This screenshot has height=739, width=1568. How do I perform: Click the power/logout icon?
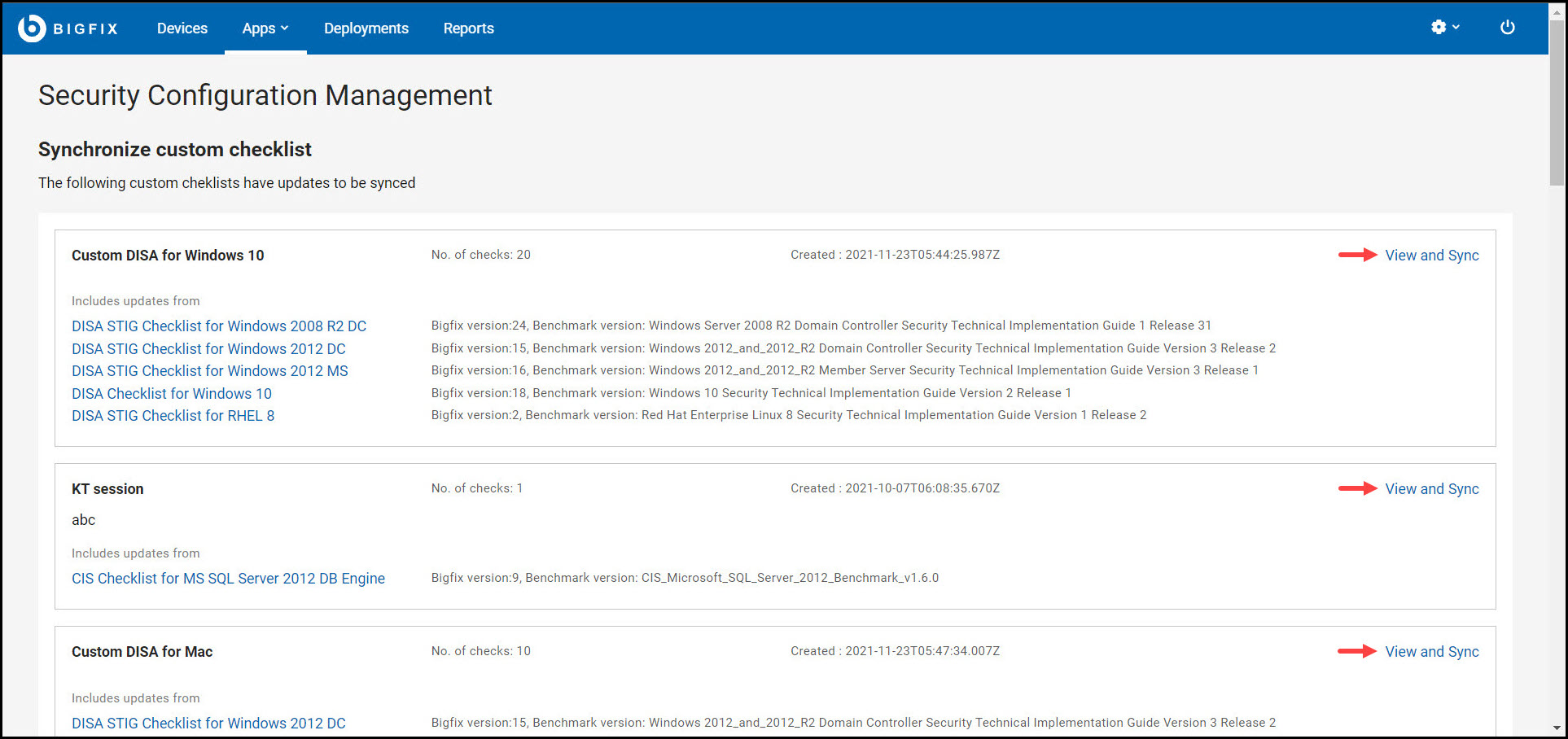[1507, 27]
